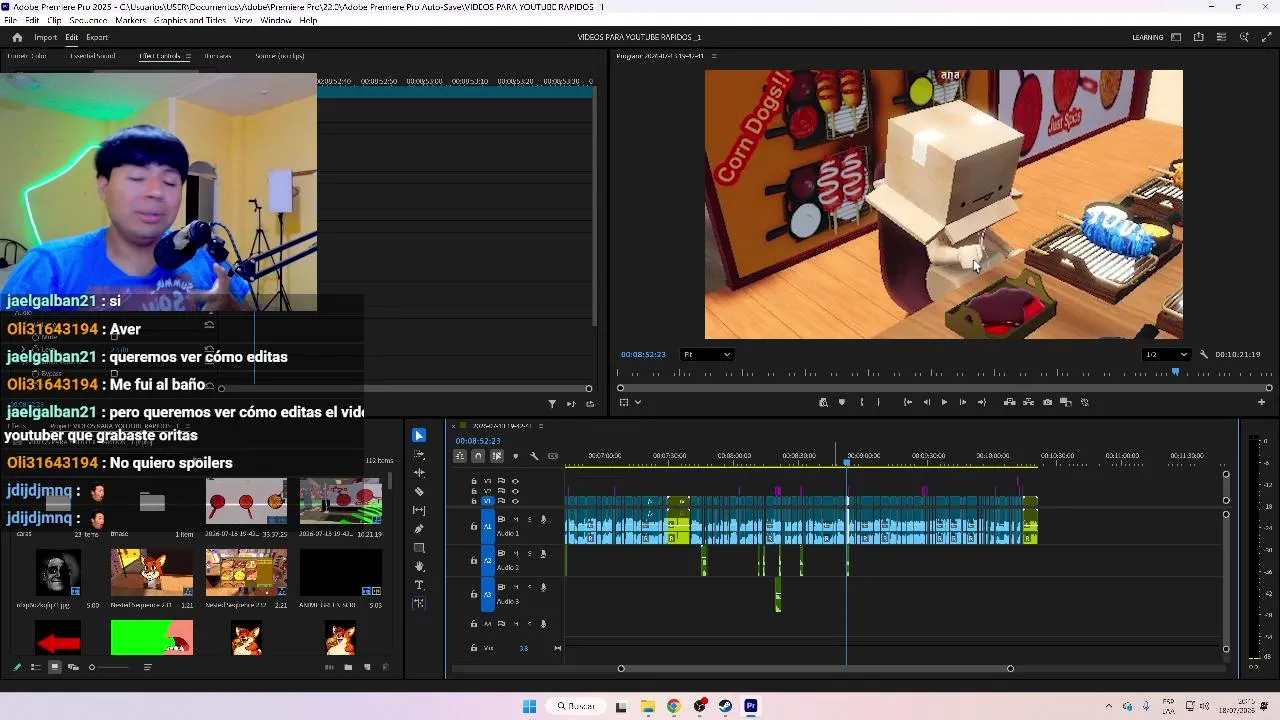Open Program Monitor settings wrench
The width and height of the screenshot is (1280, 720).
point(1204,354)
